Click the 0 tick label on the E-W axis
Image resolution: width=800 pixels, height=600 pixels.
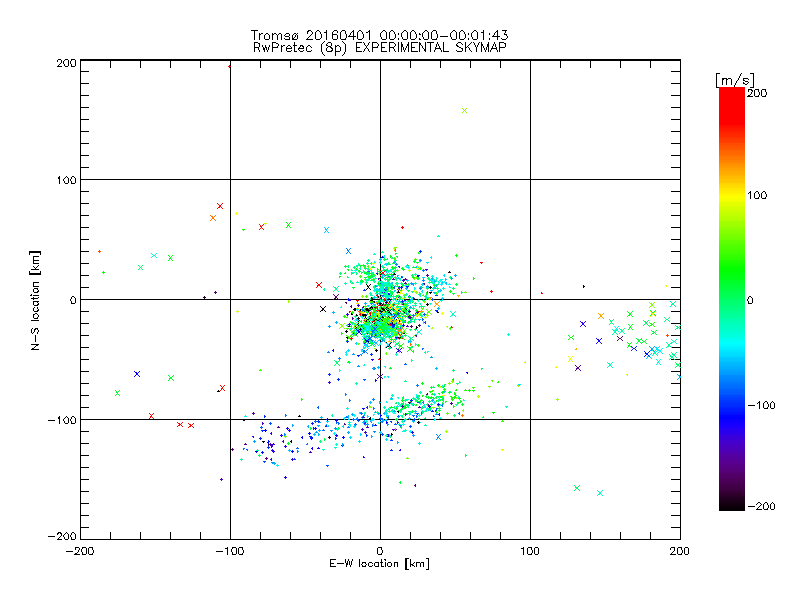coord(380,551)
